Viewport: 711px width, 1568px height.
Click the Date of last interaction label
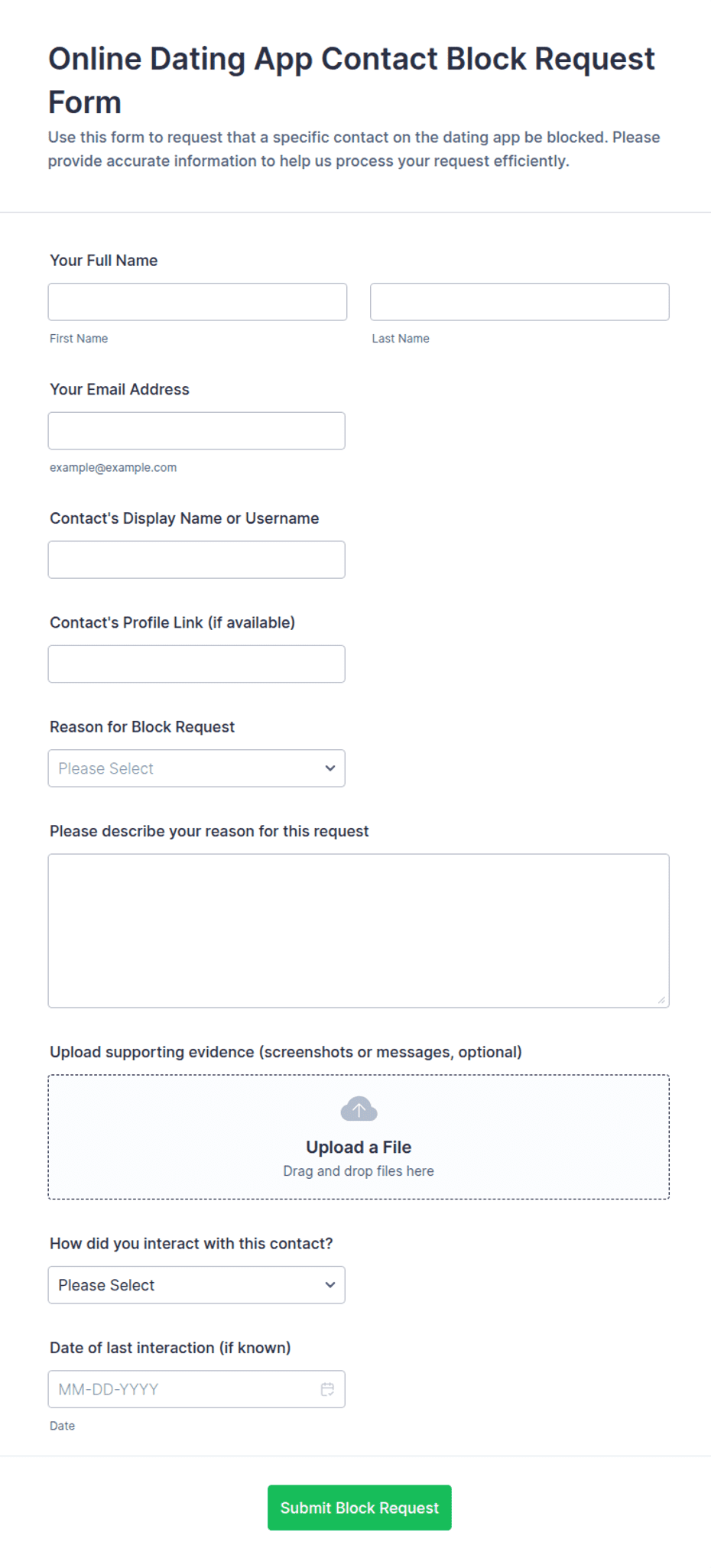[170, 1348]
